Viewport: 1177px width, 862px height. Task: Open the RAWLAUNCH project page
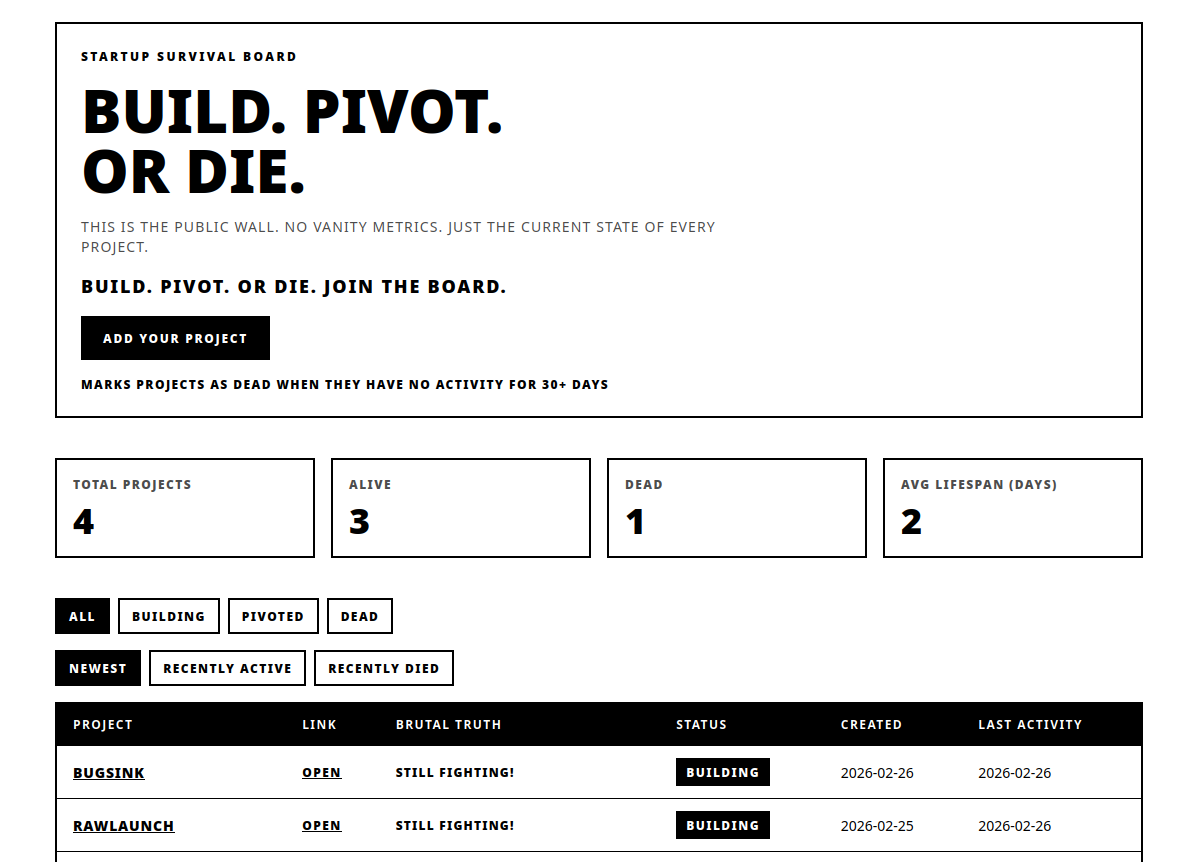click(123, 825)
